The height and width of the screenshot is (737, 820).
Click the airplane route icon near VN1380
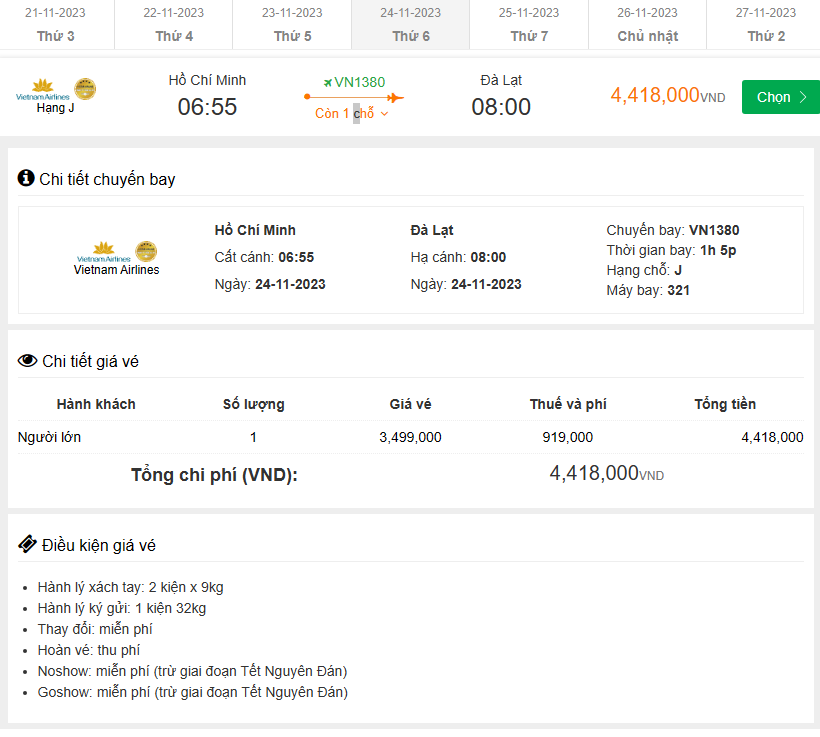(x=328, y=82)
